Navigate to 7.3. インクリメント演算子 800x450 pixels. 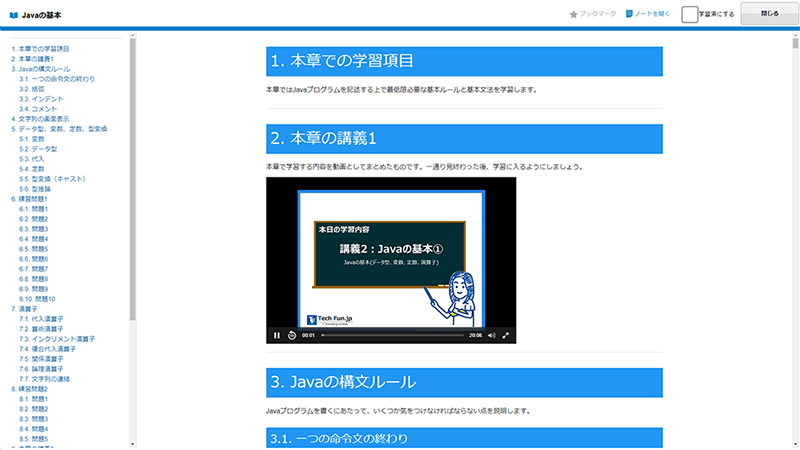tap(57, 339)
